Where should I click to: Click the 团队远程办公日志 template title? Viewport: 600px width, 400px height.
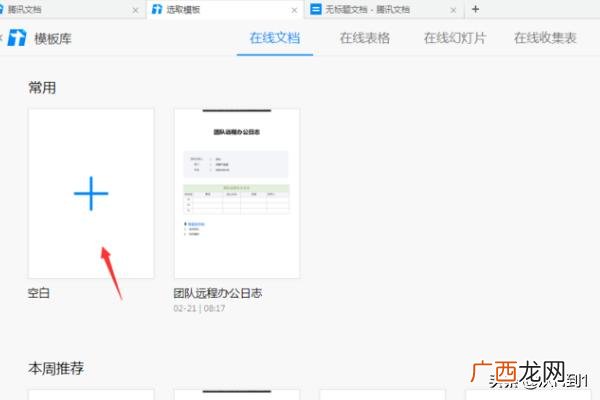218,293
